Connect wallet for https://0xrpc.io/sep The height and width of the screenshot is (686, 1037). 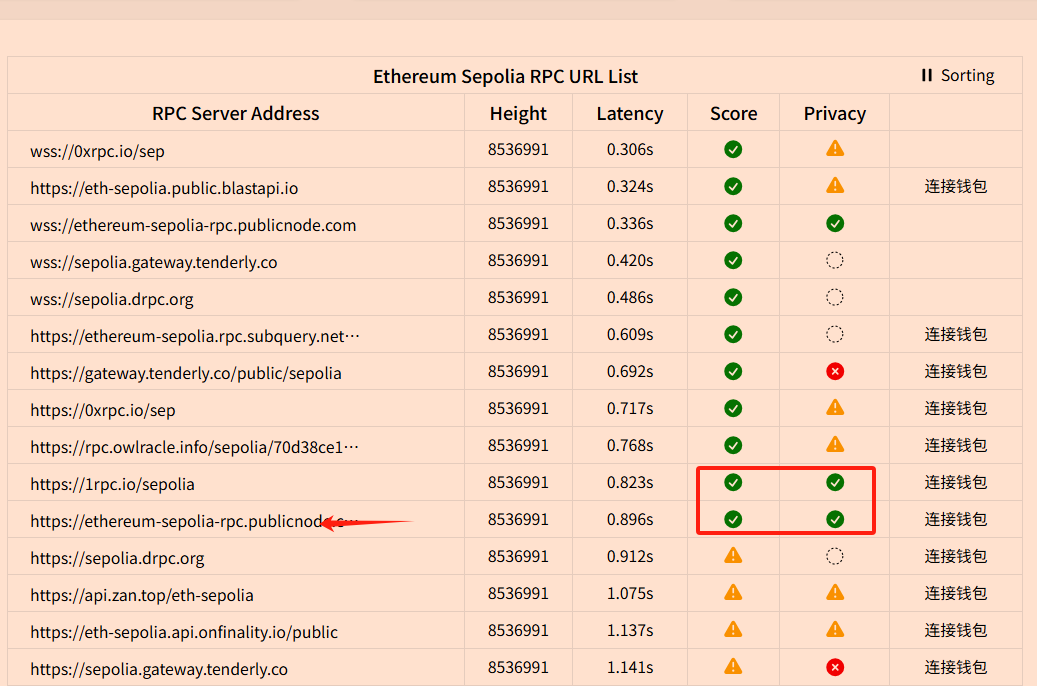(x=956, y=409)
